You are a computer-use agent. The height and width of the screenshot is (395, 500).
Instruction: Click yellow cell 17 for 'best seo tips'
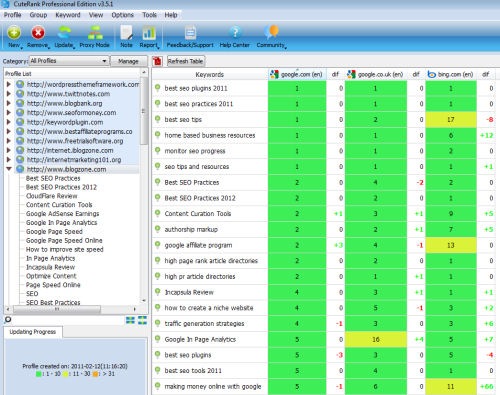451,119
